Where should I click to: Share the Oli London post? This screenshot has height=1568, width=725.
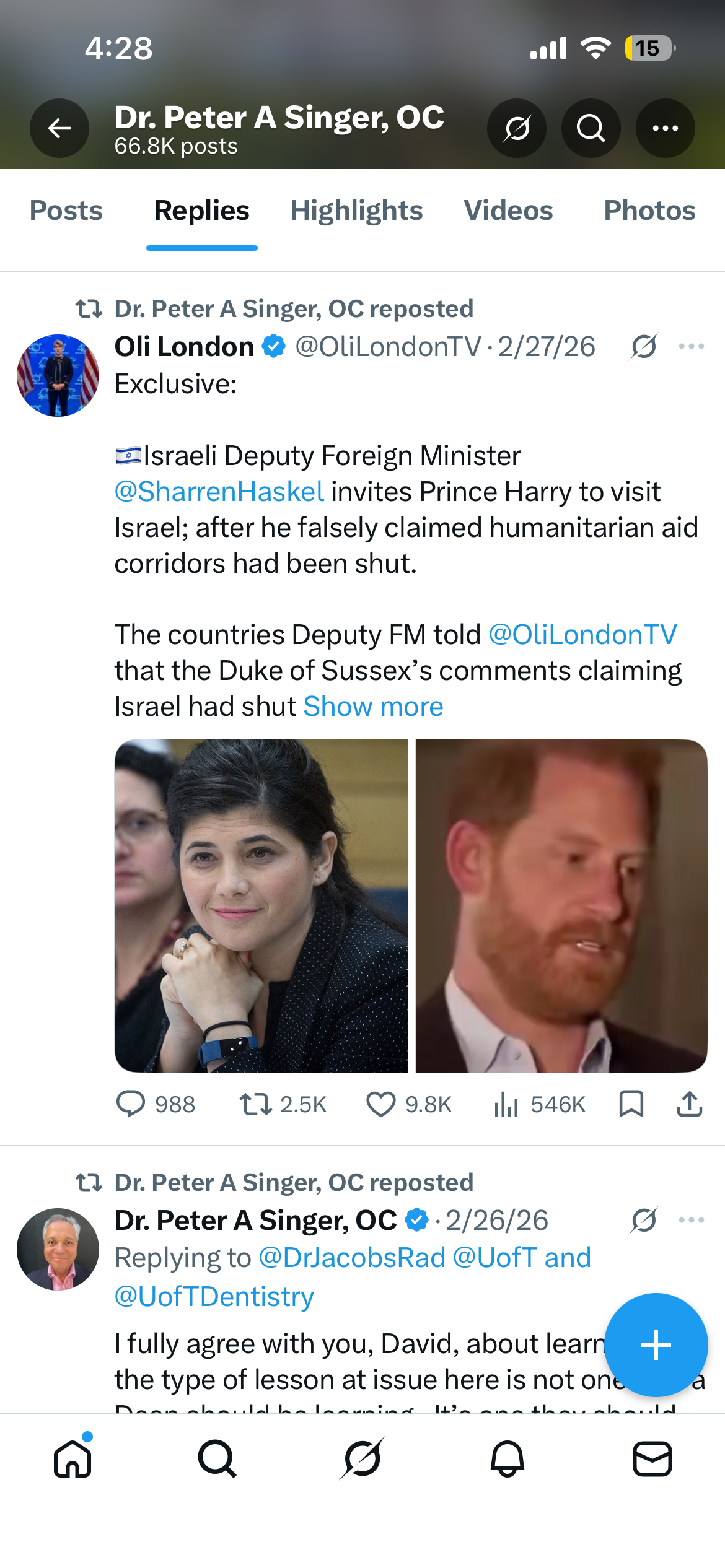point(690,1104)
